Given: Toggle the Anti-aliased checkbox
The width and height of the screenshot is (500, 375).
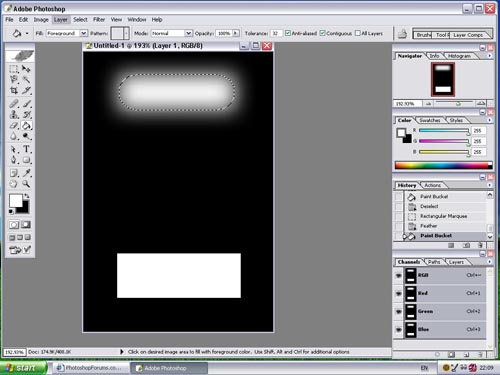Looking at the screenshot, I should click(x=288, y=33).
